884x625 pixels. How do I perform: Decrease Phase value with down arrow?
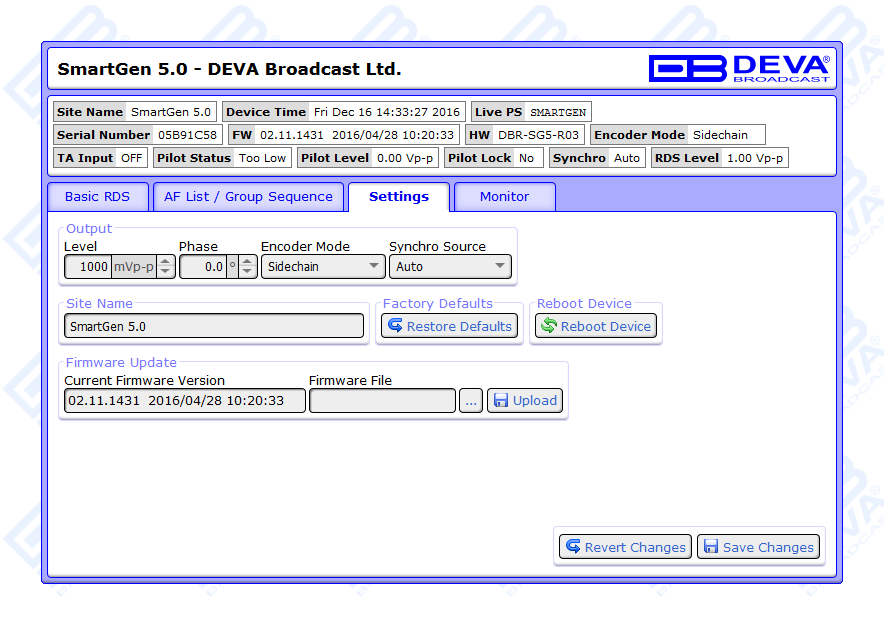[x=248, y=272]
